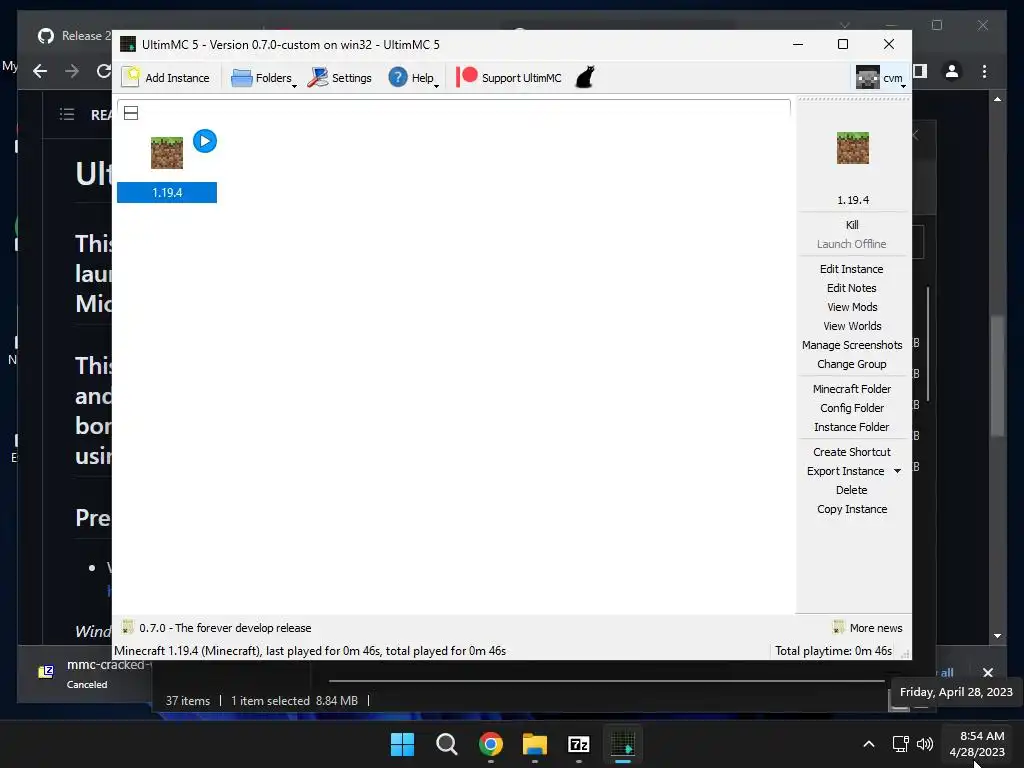This screenshot has height=768, width=1024.
Task: Click the 1.19.4 instance label
Action: tap(167, 193)
